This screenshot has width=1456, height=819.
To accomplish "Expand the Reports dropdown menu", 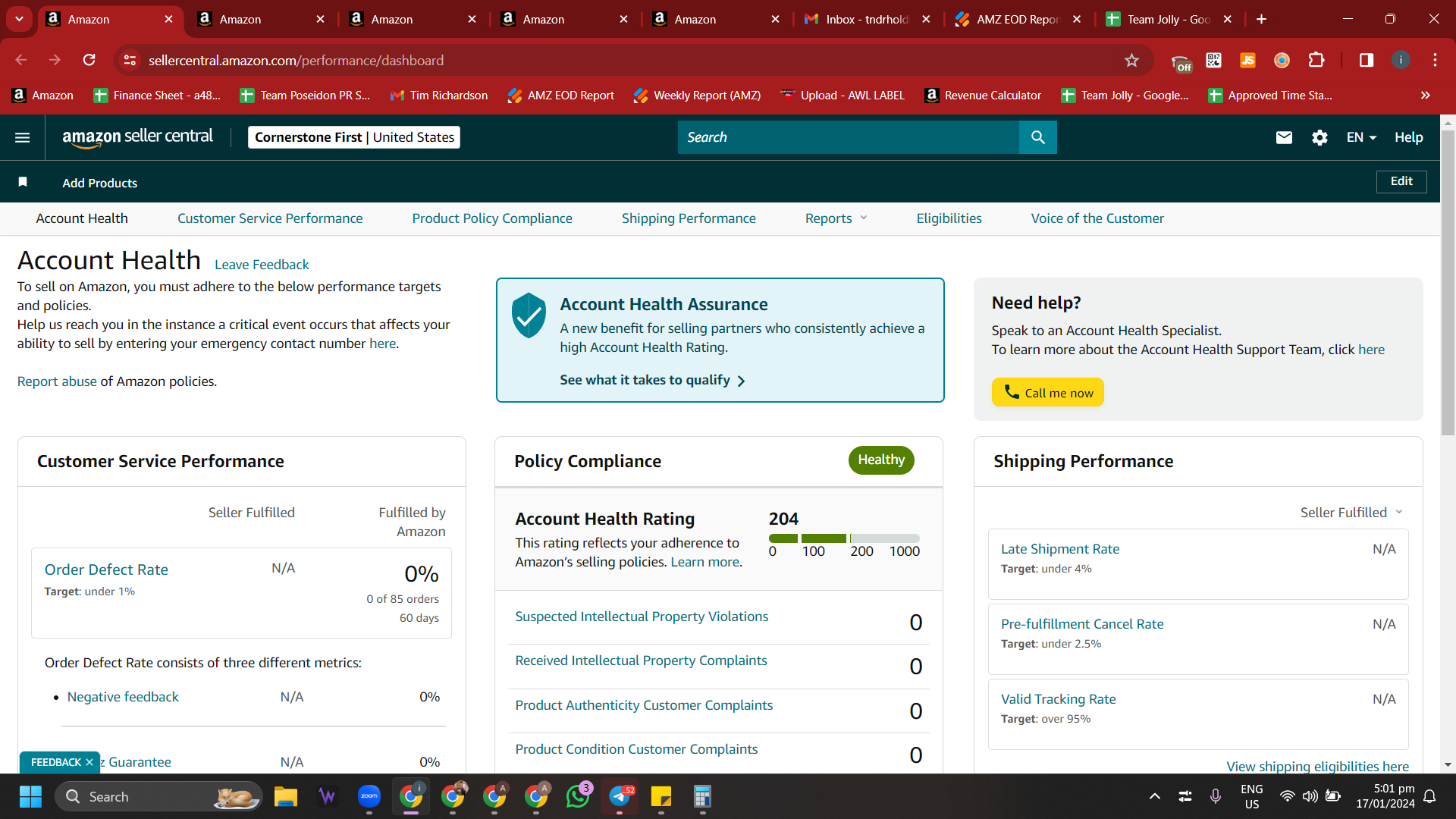I will (836, 218).
